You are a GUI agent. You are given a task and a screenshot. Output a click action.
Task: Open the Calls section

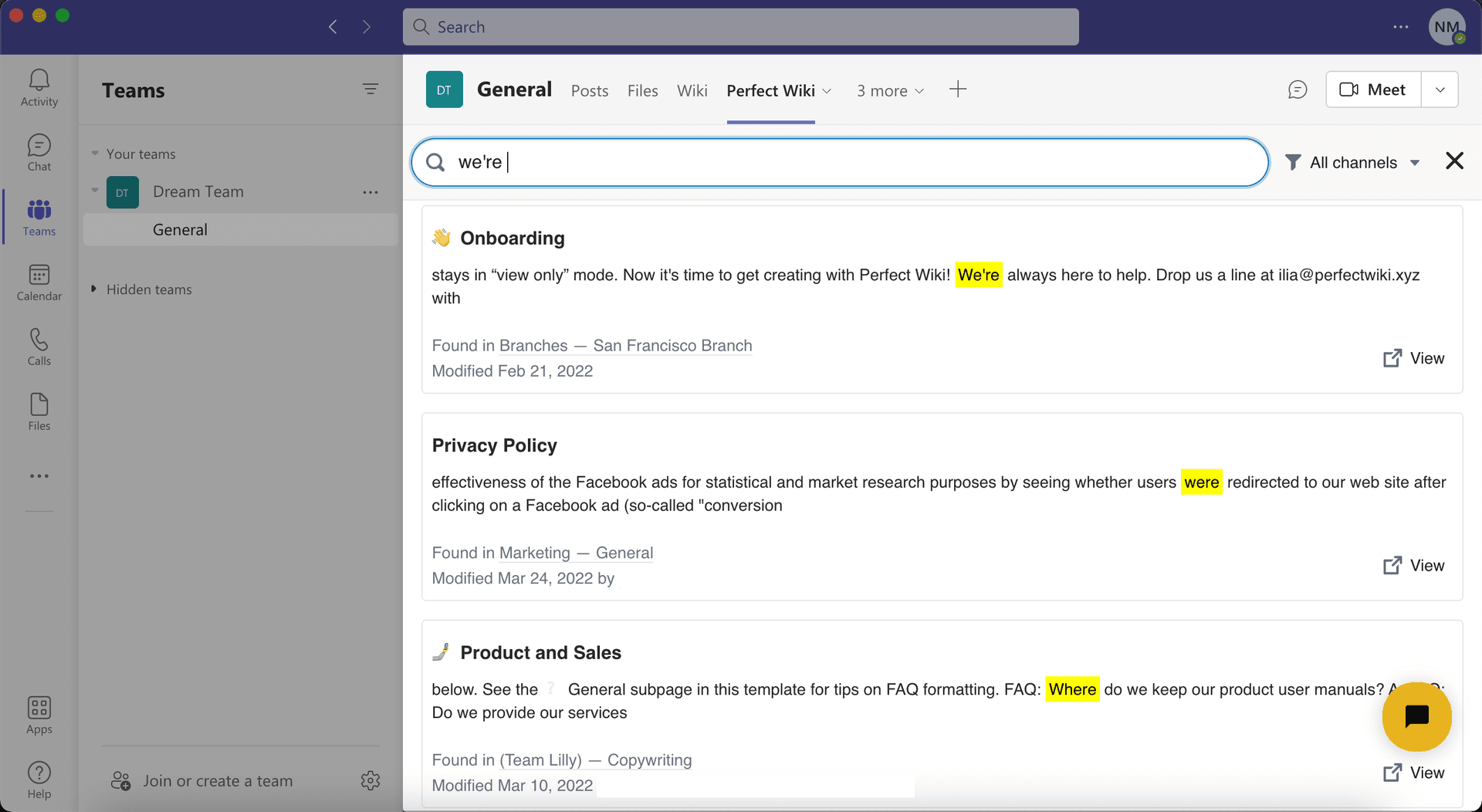39,347
